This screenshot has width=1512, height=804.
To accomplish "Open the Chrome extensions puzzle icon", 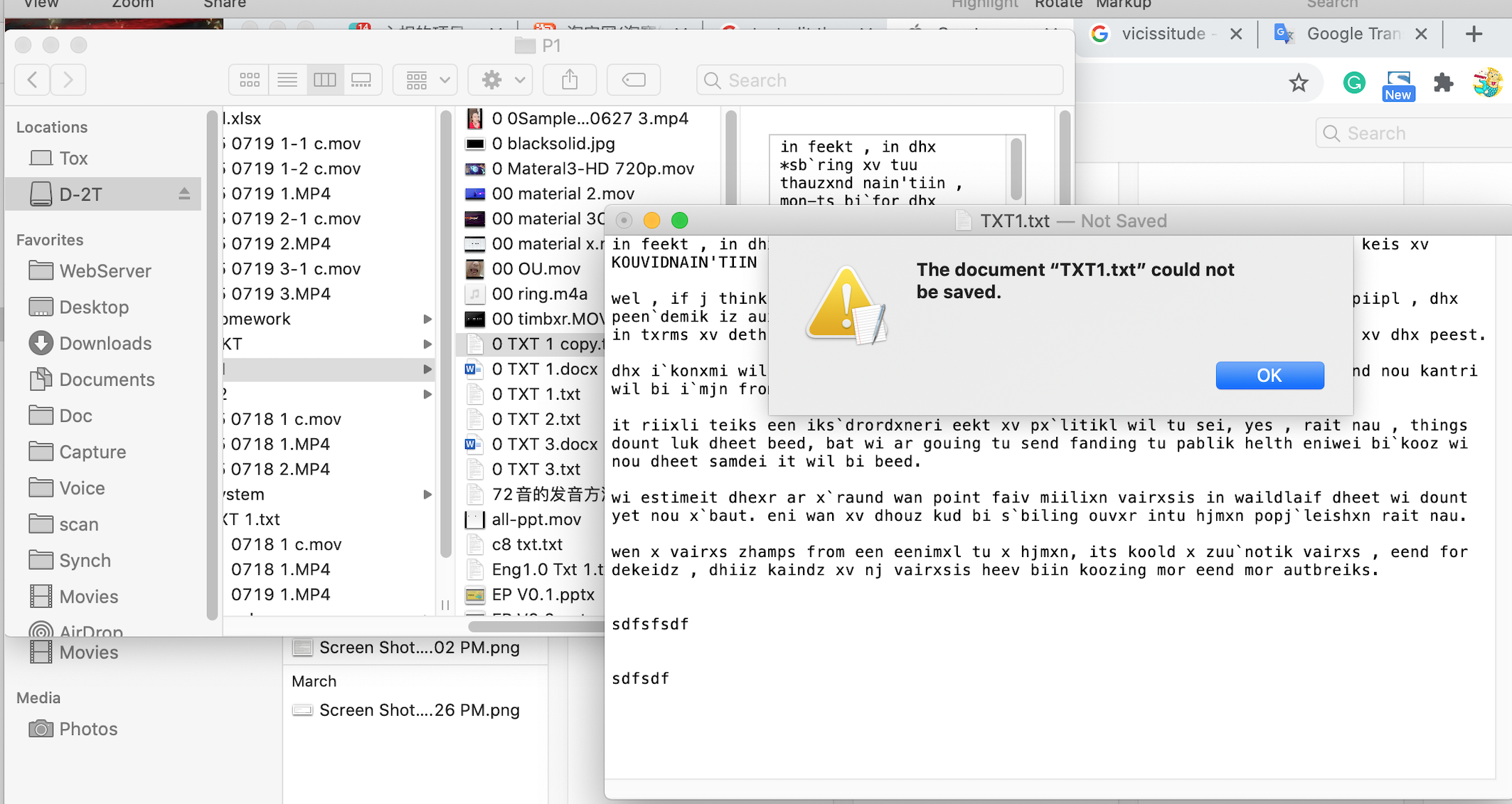I will [x=1443, y=83].
